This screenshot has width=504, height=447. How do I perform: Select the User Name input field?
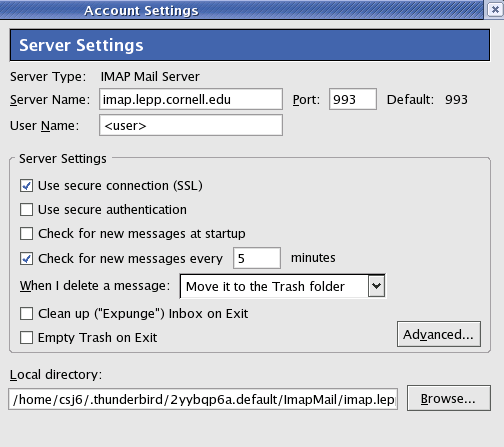coord(191,125)
